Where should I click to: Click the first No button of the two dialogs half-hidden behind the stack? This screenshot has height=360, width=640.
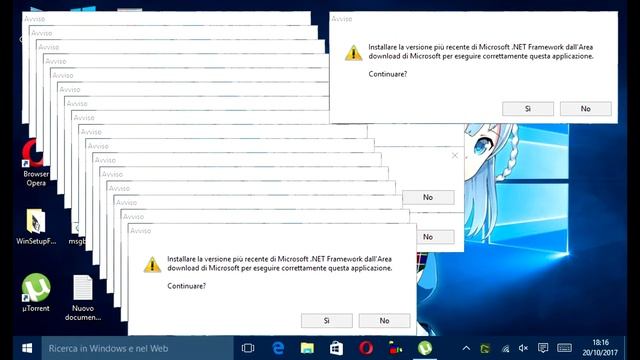428,197
